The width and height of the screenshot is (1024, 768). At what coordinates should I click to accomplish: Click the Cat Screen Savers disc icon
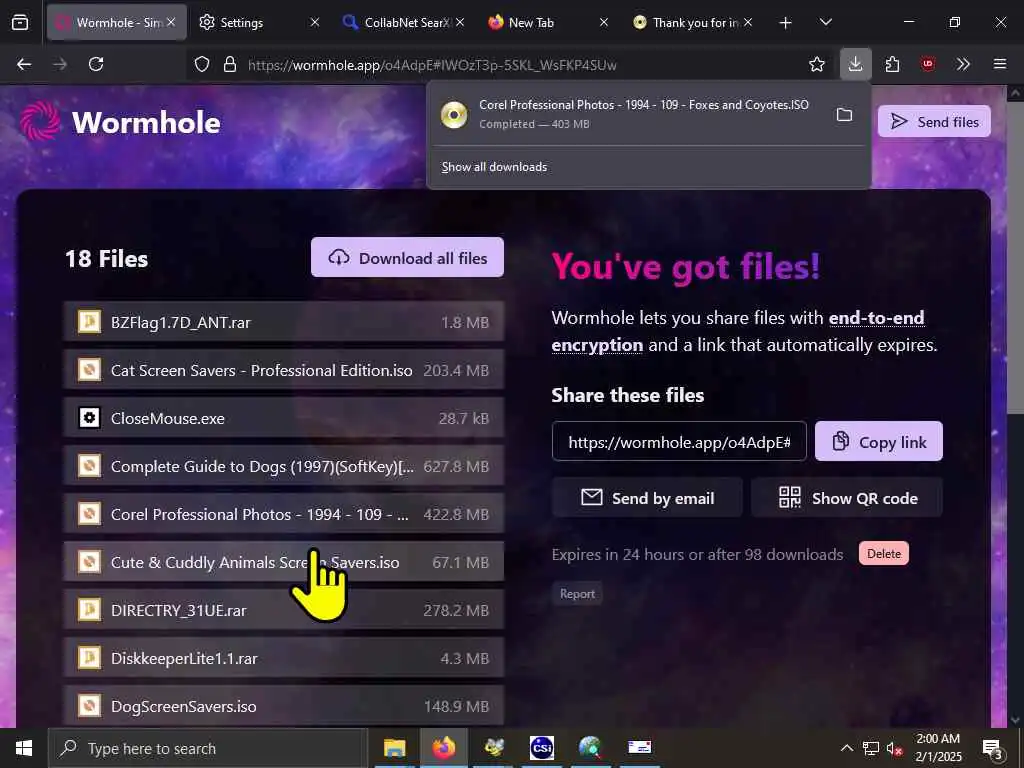89,370
